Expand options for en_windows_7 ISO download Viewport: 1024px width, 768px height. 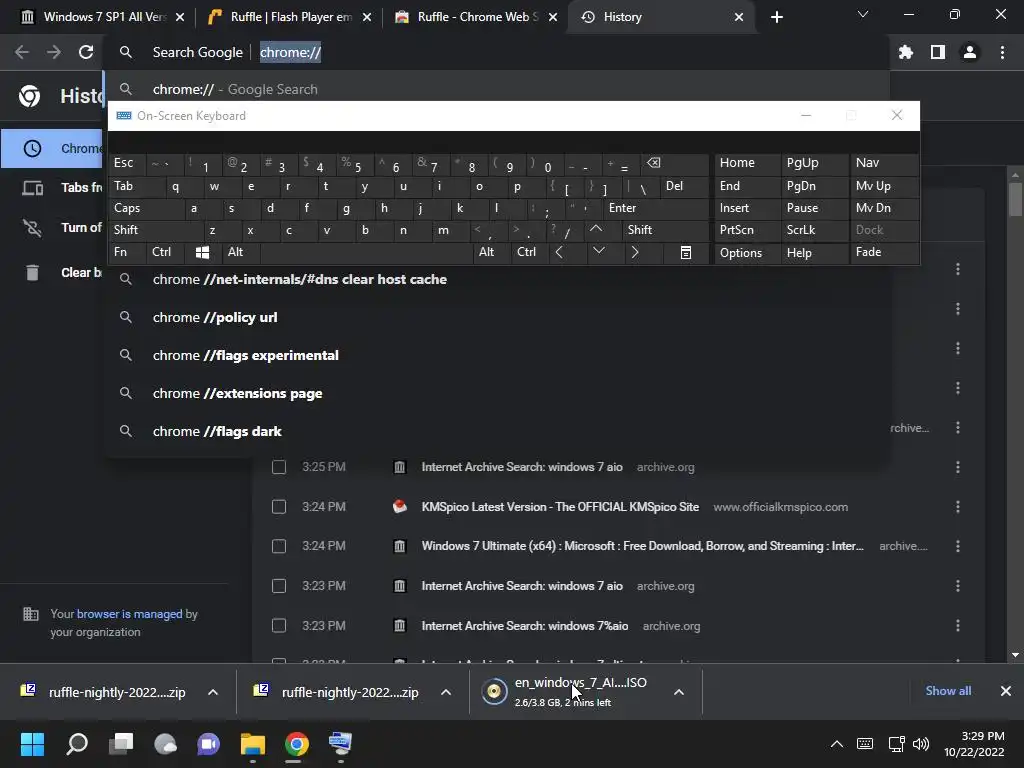(679, 692)
